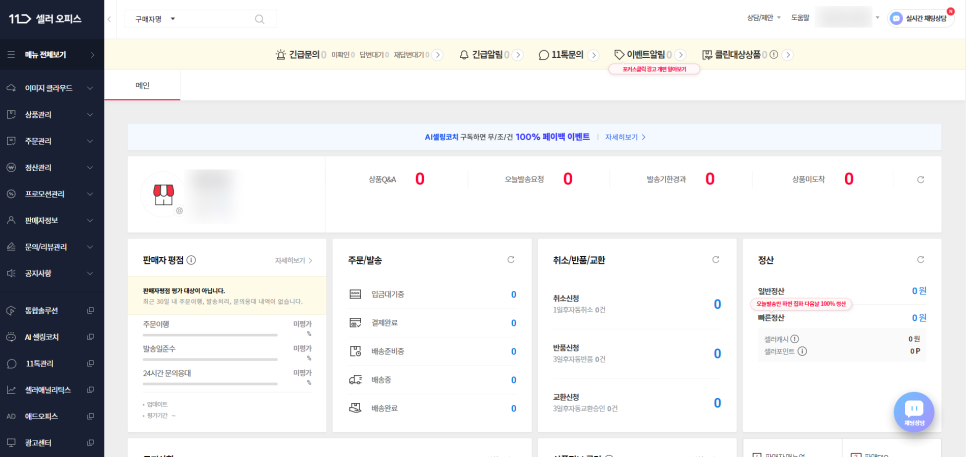Image resolution: width=966 pixels, height=457 pixels.
Task: Click the arrow button next to 11톡문의
Action: (x=593, y=55)
